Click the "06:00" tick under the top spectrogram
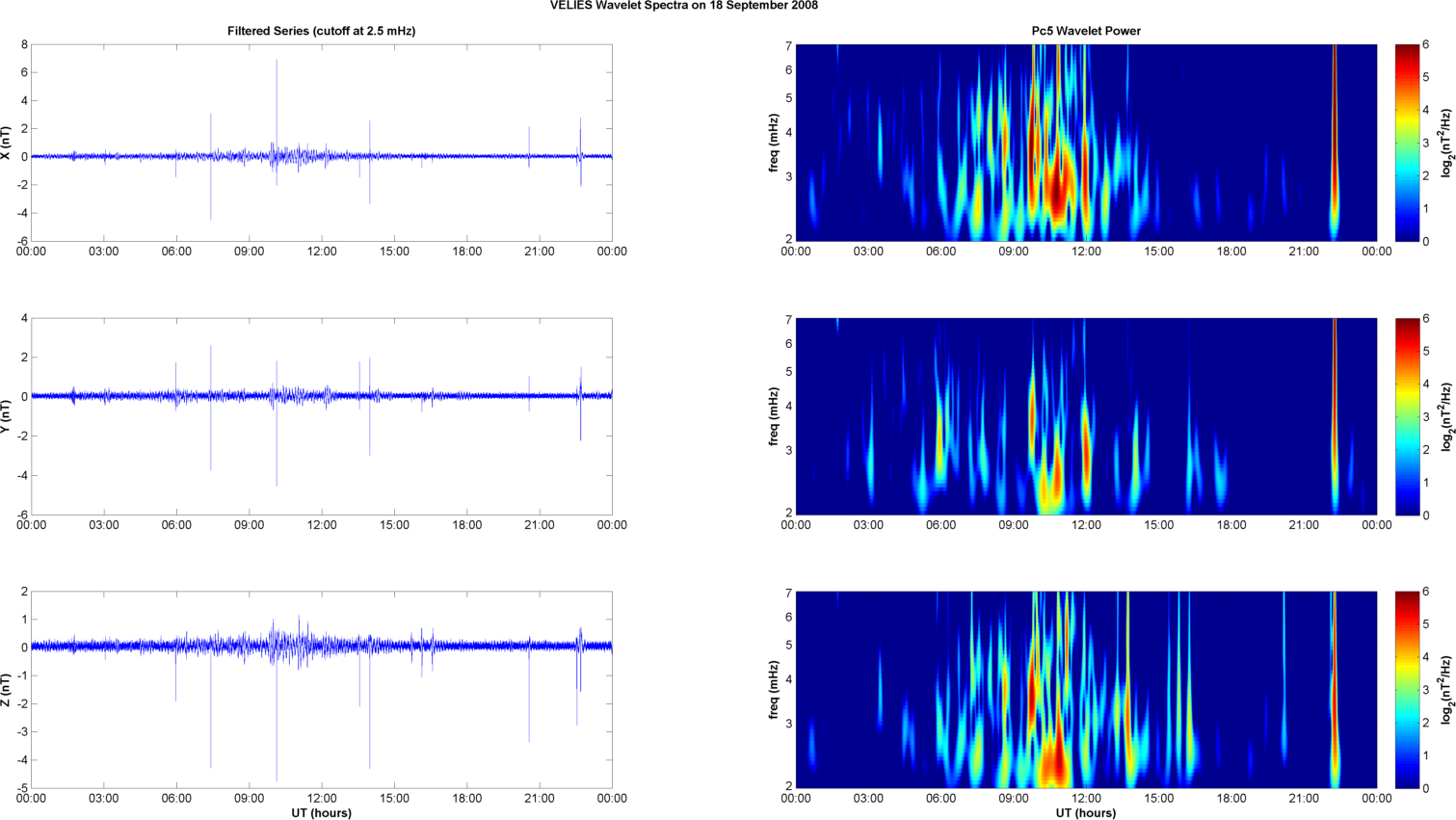This screenshot has height=820, width=1456. [941, 251]
